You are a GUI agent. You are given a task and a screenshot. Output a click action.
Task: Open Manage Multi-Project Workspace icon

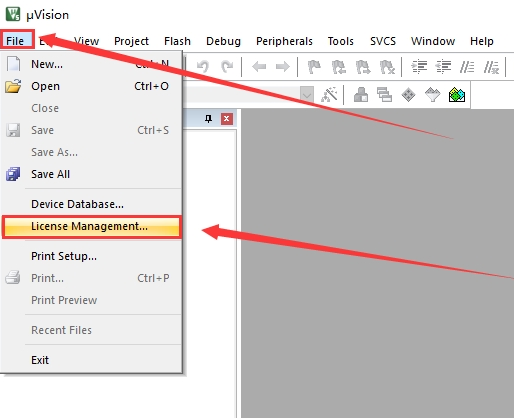pyautogui.click(x=384, y=95)
